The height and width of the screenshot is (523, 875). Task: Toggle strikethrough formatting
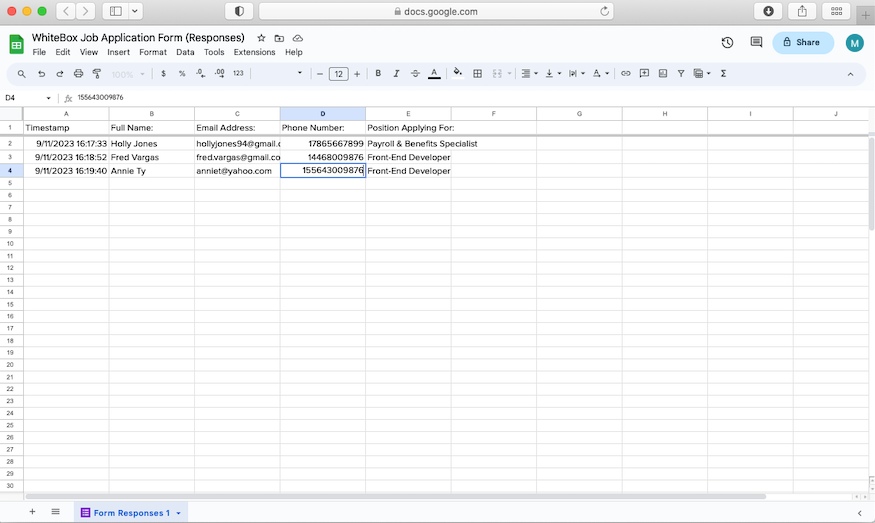pos(415,74)
